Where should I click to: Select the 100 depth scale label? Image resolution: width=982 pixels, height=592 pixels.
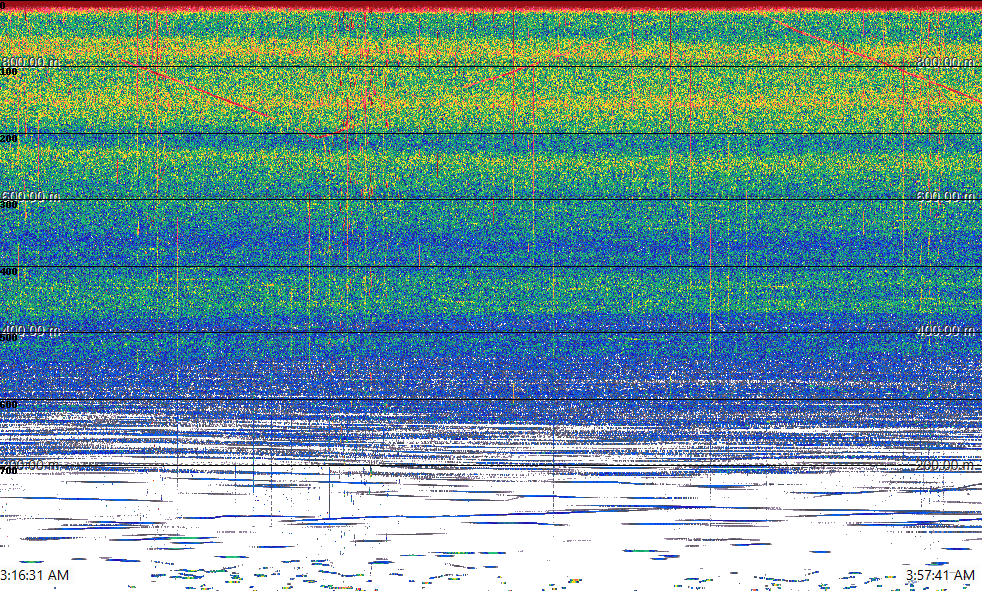click(x=9, y=72)
